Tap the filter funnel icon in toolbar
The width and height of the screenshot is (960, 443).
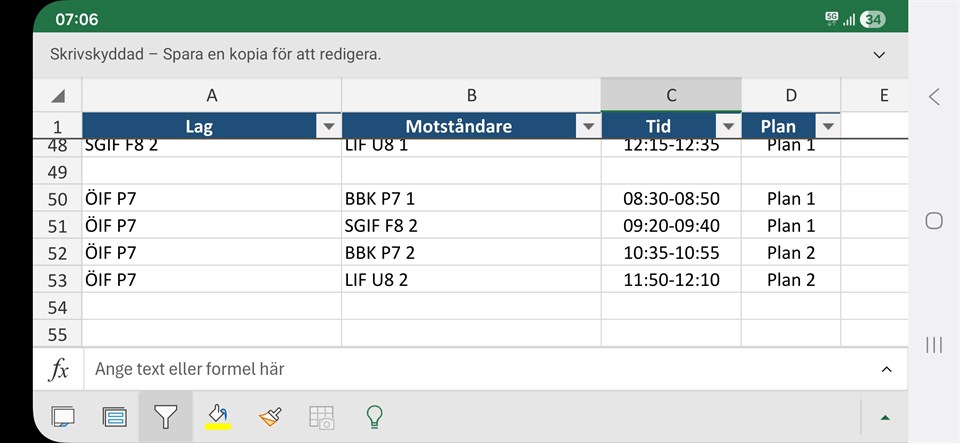(x=166, y=417)
